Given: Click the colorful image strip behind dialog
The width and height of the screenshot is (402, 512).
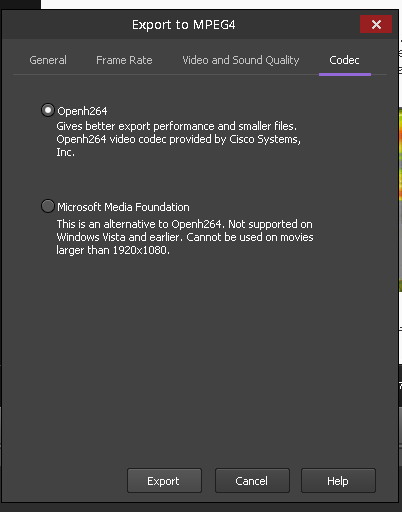Looking at the screenshot, I should [x=400, y=199].
